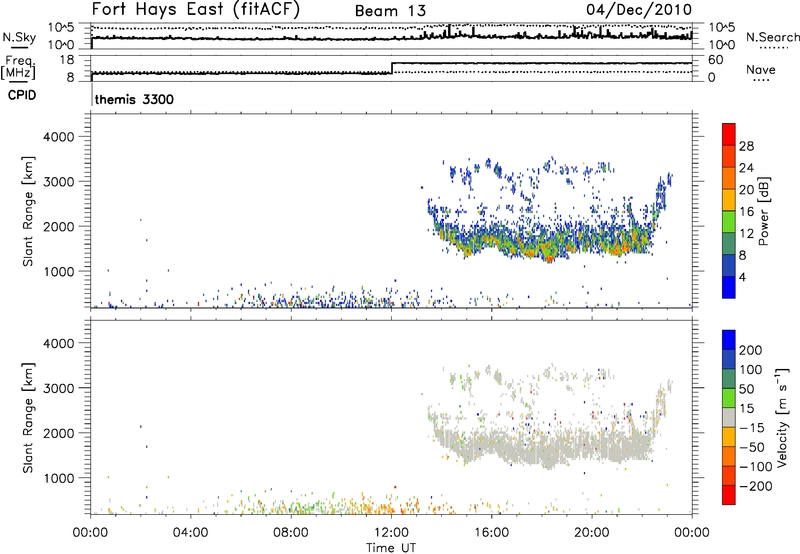Image resolution: width=800 pixels, height=554 pixels.
Task: Select the 28 label on the Power scale
Action: (x=746, y=146)
